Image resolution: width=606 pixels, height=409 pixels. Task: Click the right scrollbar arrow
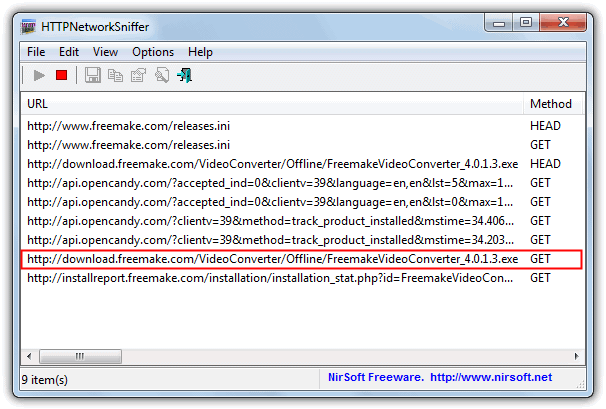[x=576, y=356]
